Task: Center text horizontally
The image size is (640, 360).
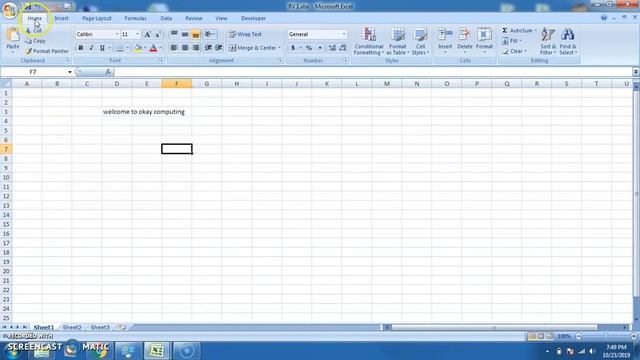Action: (x=185, y=48)
